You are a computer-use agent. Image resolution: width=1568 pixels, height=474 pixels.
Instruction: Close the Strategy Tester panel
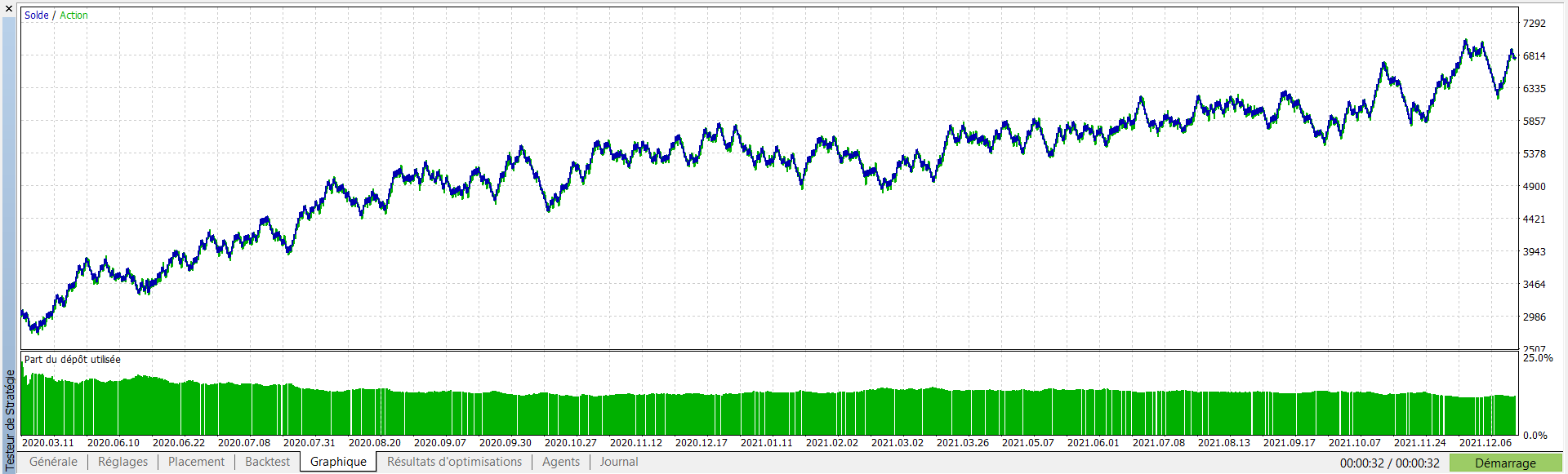(9, 8)
